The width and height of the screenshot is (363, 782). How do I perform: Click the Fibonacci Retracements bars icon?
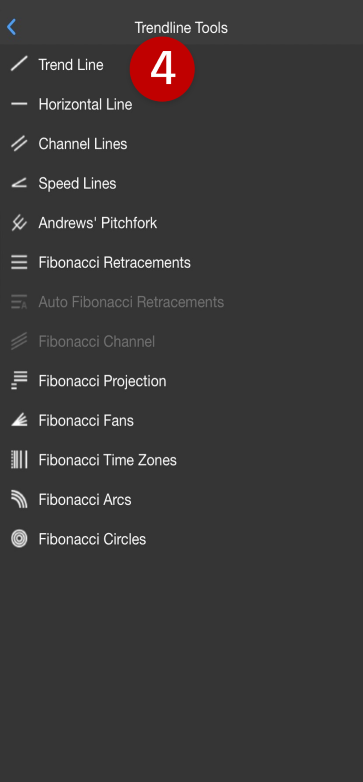click(x=19, y=262)
